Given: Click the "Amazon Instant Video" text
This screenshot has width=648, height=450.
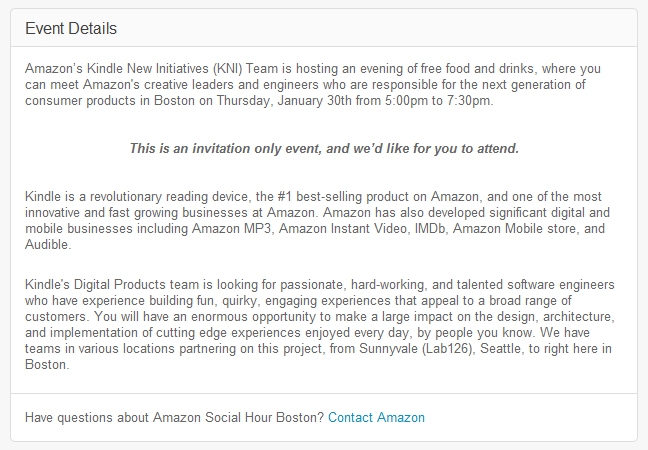Looking at the screenshot, I should point(343,229).
